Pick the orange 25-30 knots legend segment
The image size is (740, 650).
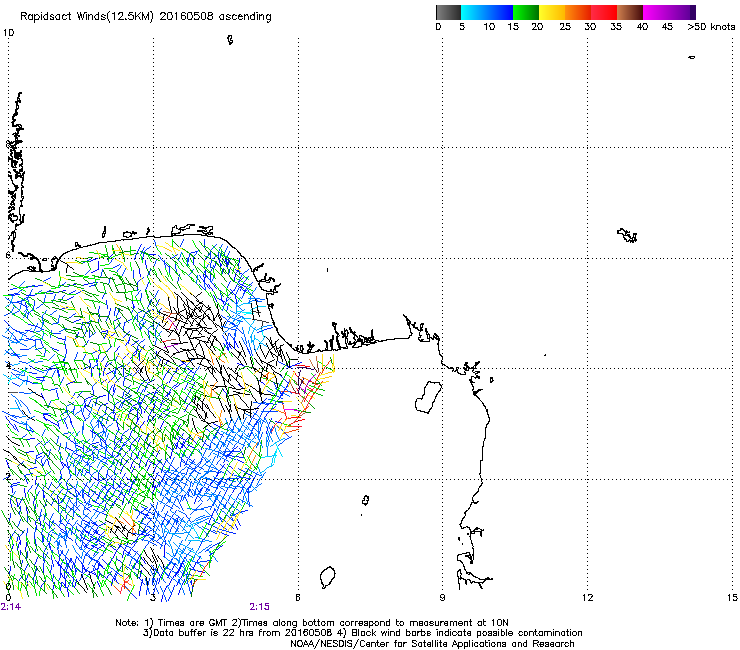coord(578,12)
